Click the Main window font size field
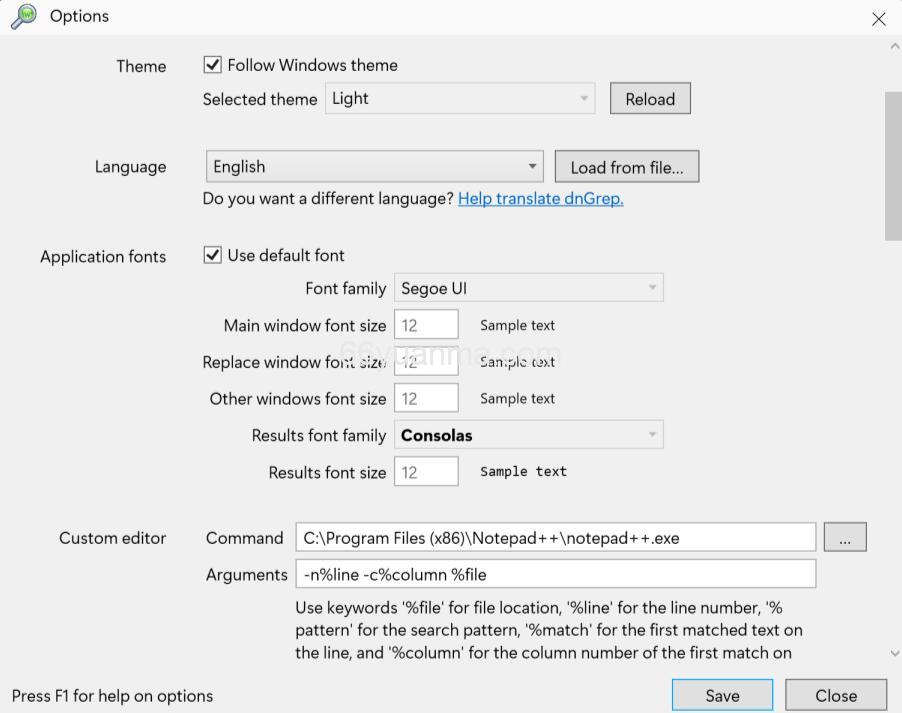 coord(426,324)
